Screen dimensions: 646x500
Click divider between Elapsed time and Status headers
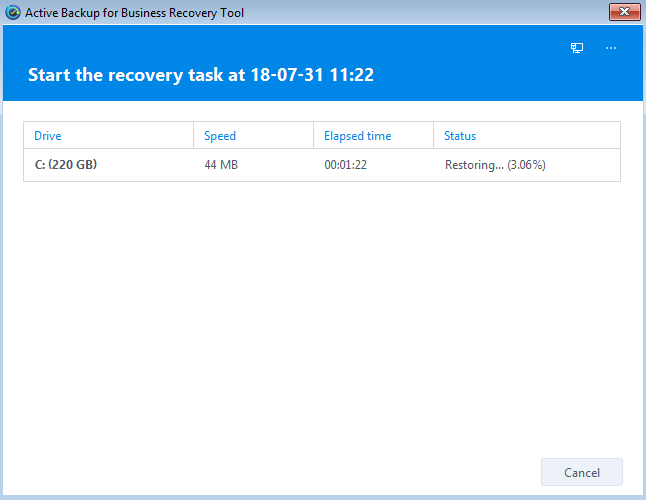coord(433,136)
